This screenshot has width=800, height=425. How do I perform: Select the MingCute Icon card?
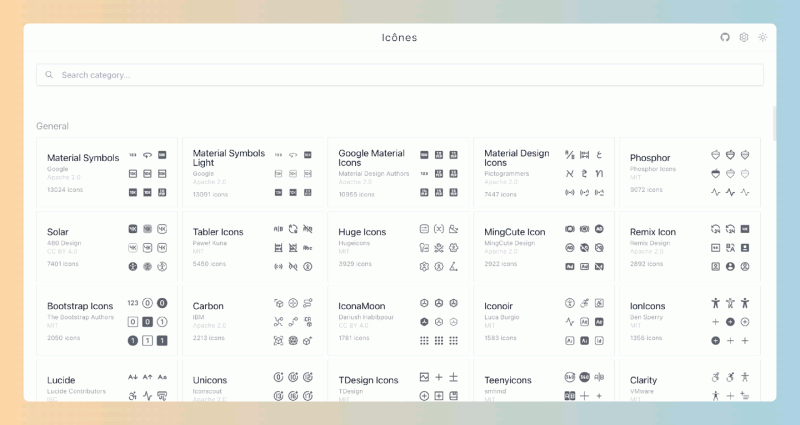click(x=544, y=246)
